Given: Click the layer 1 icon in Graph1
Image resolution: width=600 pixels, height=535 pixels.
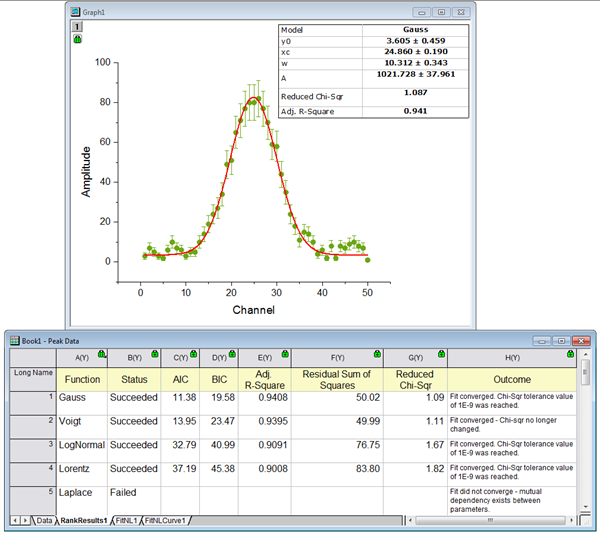Looking at the screenshot, I should pyautogui.click(x=78, y=27).
